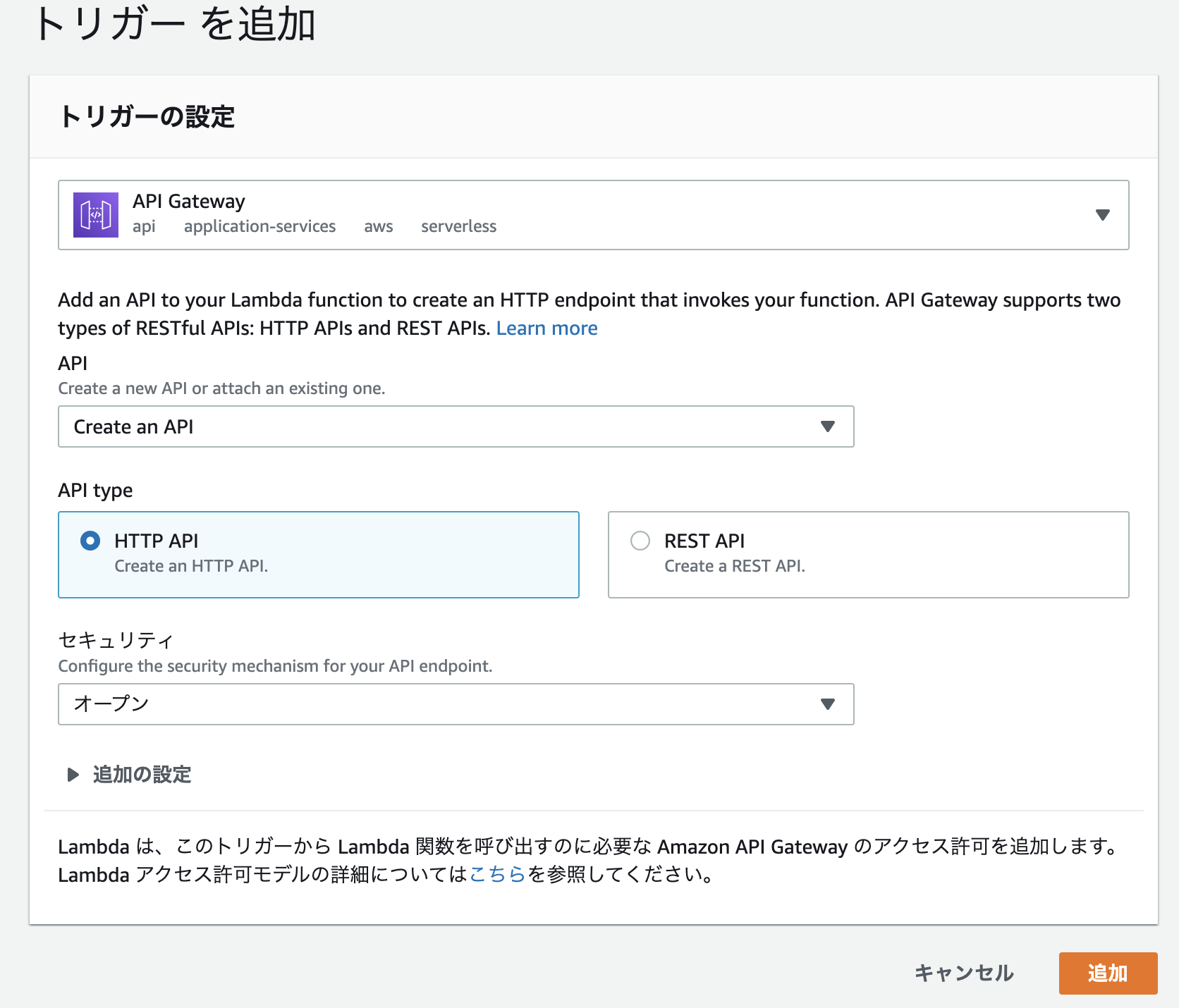
Task: Open the Create an API dropdown
Action: coord(456,426)
